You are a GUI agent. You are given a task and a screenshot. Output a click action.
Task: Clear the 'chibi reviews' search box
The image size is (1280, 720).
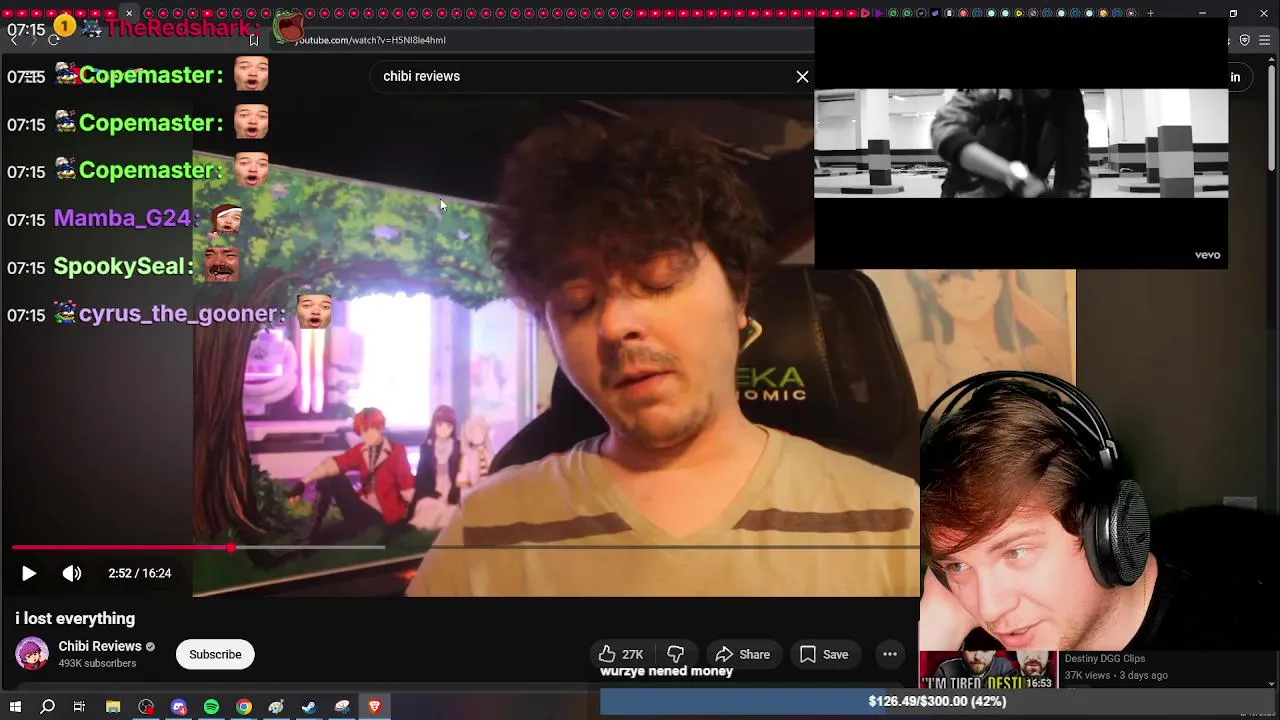coord(802,76)
